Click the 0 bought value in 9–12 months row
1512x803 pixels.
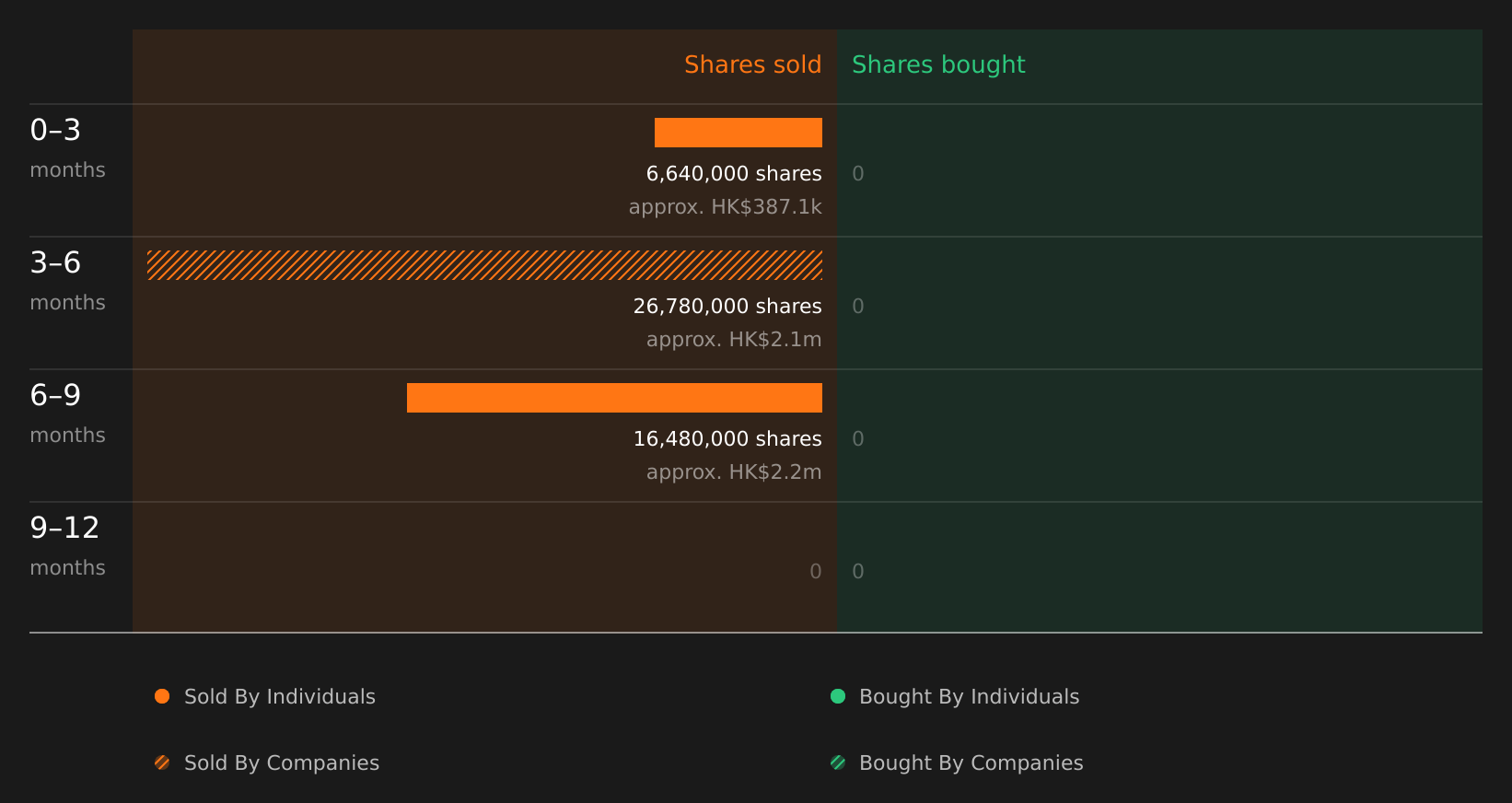[858, 571]
